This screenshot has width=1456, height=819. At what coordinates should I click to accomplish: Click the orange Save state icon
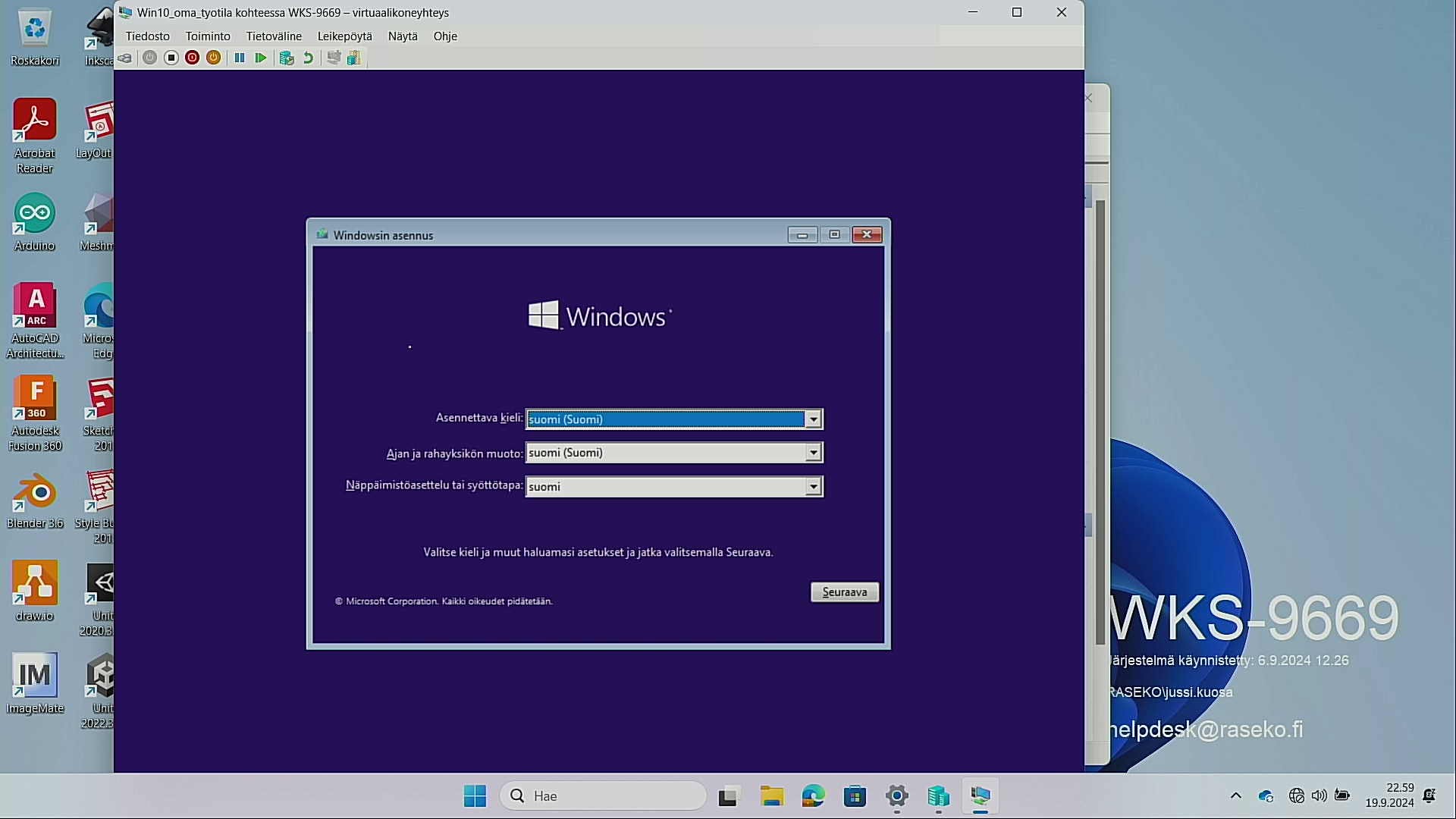(214, 58)
